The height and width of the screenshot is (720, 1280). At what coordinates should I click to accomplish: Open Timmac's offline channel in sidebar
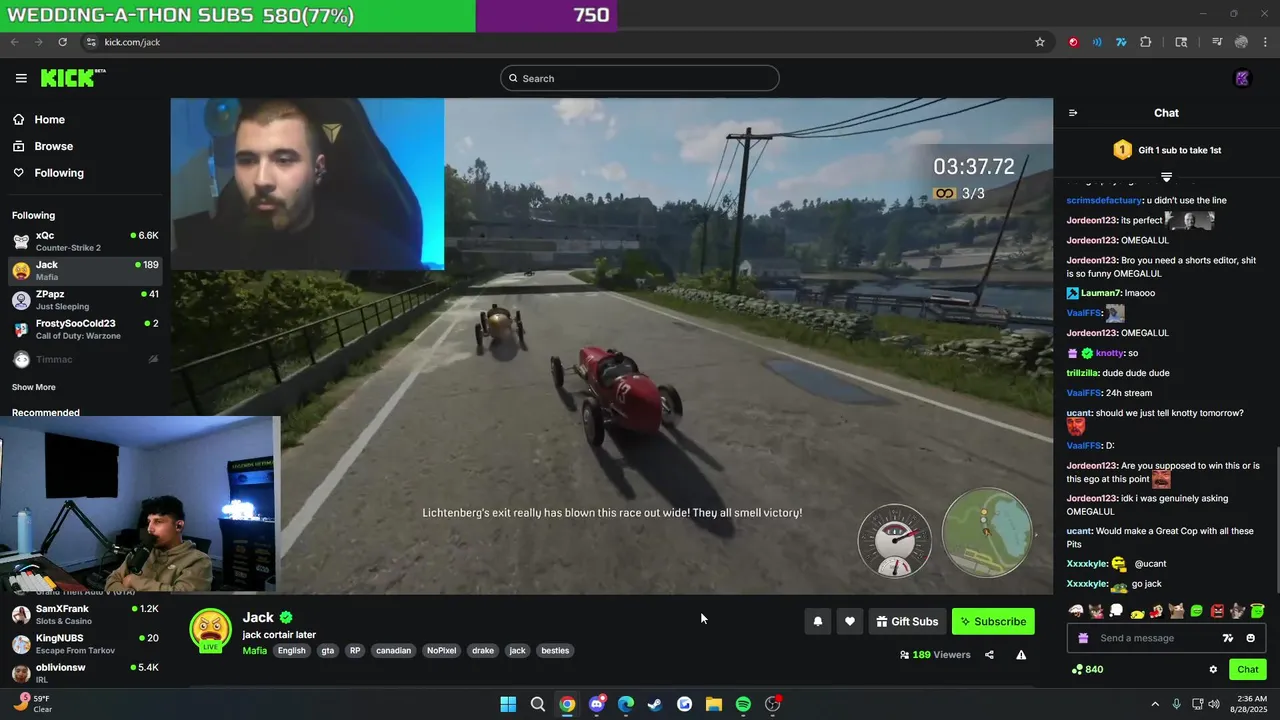click(85, 359)
